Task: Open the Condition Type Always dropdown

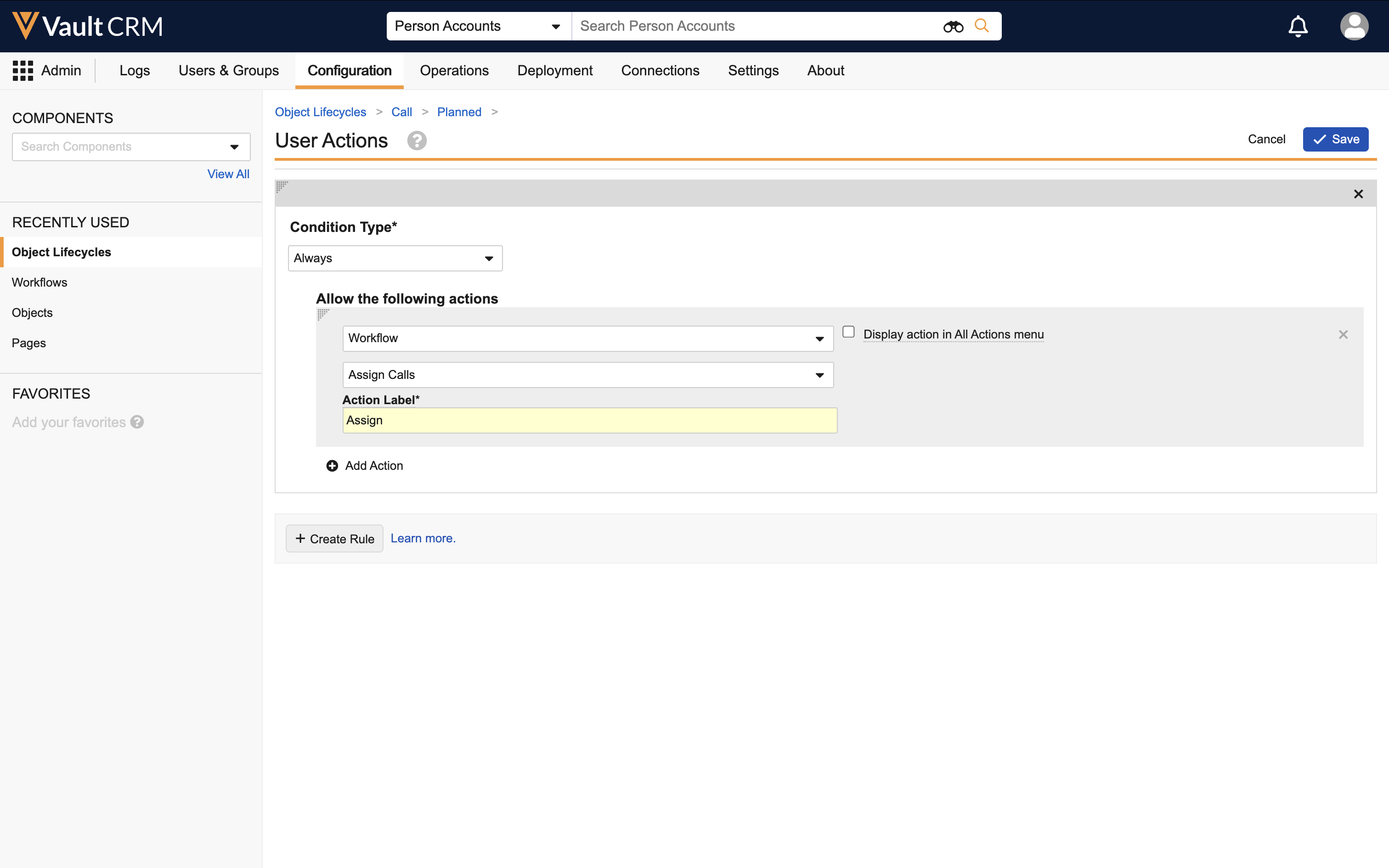Action: point(395,258)
